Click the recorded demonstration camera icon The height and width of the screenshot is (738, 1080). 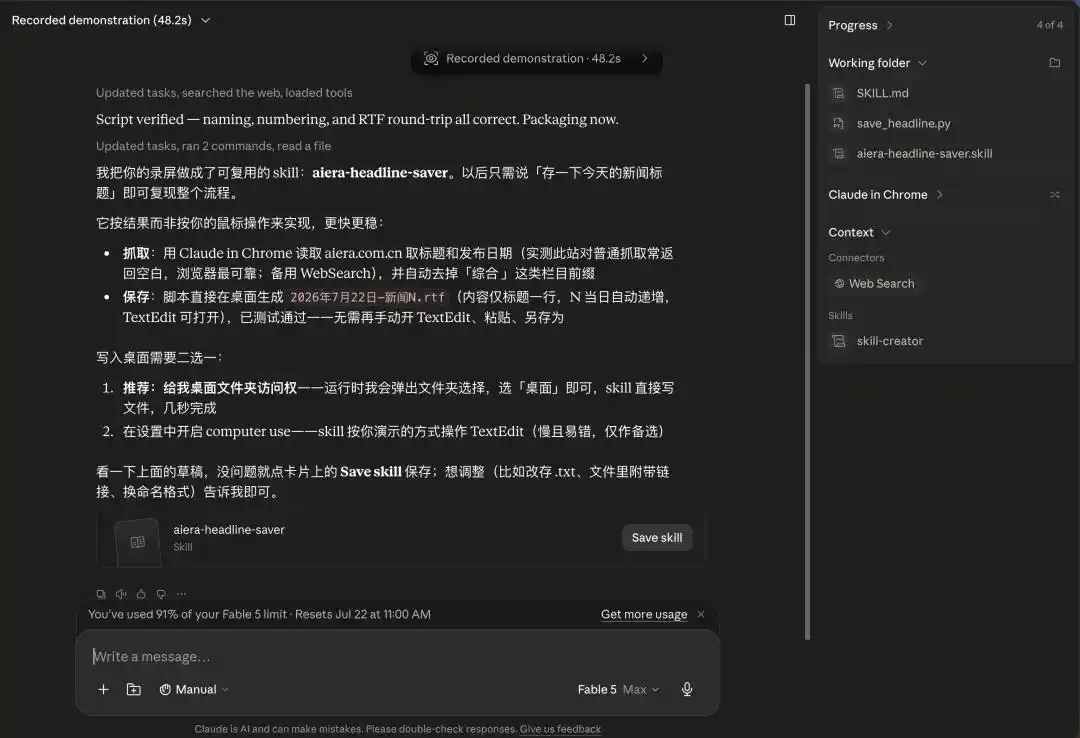tap(431, 59)
